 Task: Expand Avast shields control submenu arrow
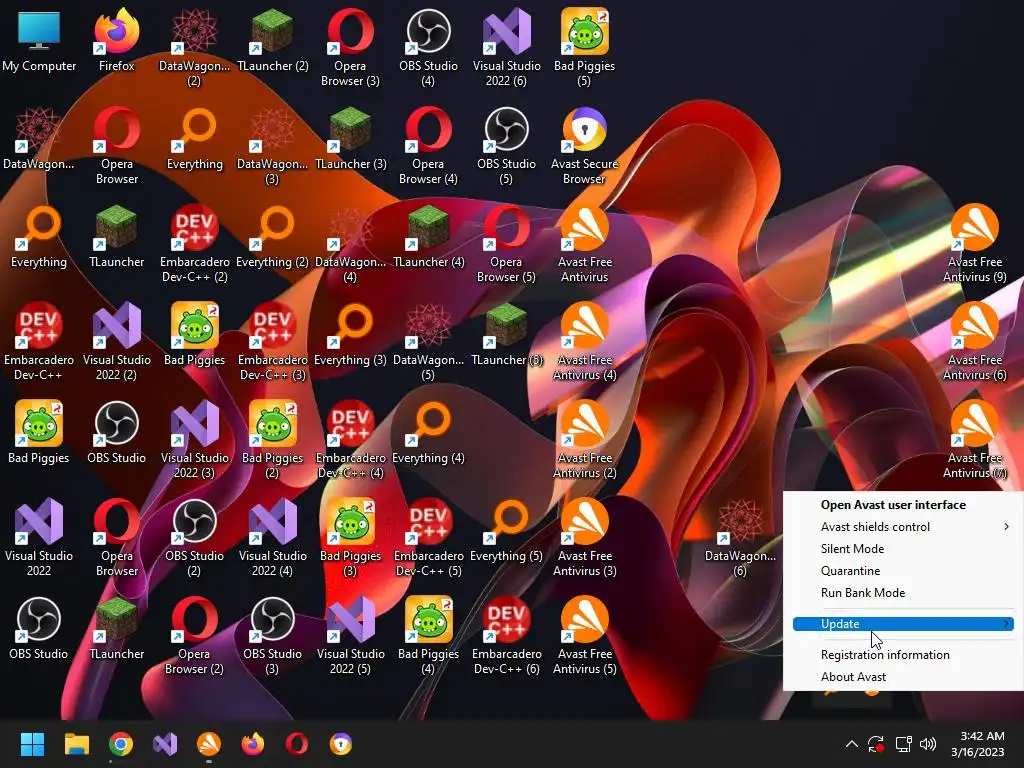point(1006,526)
